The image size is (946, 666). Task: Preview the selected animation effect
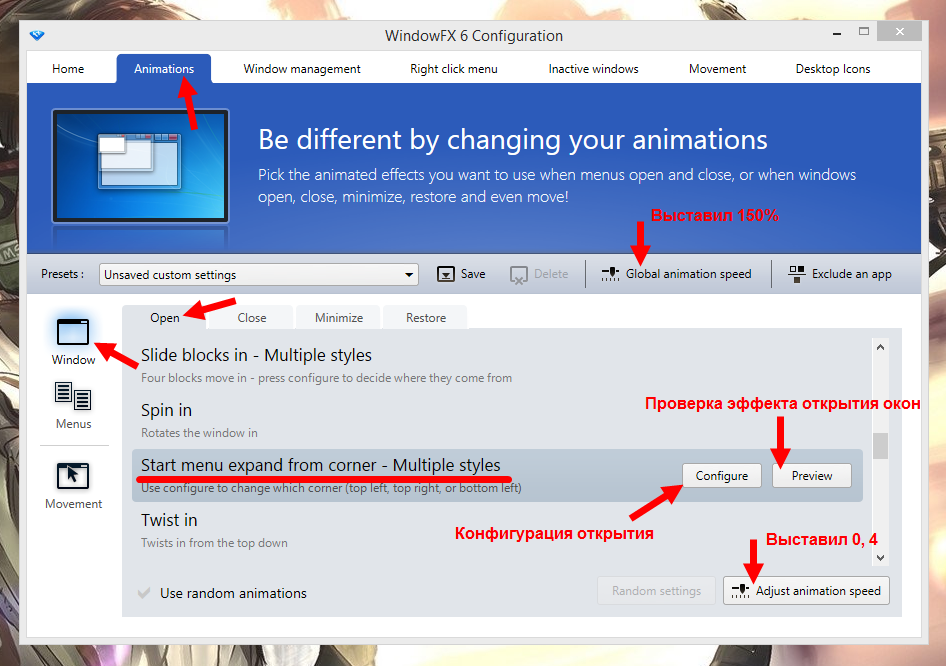click(811, 475)
